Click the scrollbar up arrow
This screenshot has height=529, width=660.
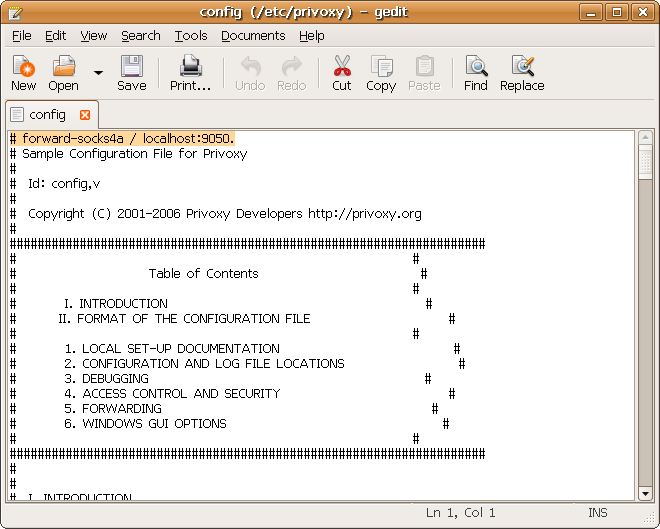(x=645, y=138)
